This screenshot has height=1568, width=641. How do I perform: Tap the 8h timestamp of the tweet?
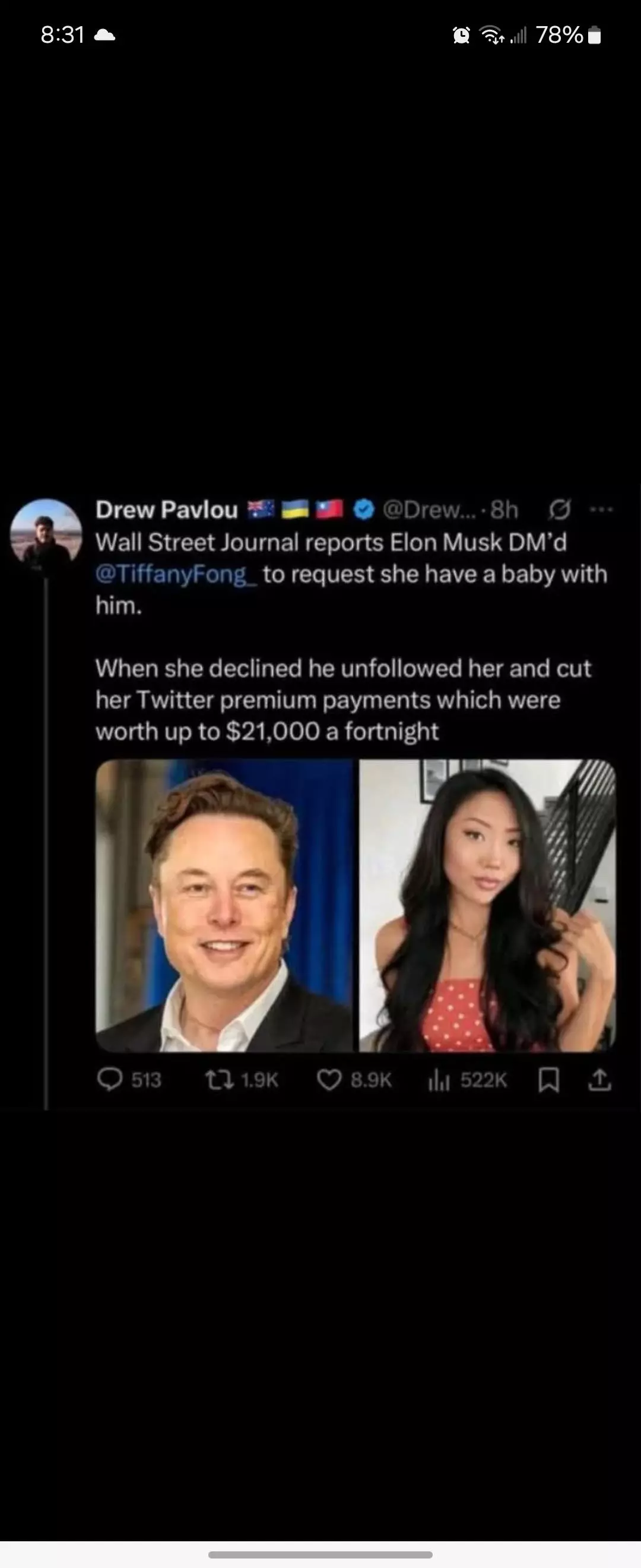point(504,510)
